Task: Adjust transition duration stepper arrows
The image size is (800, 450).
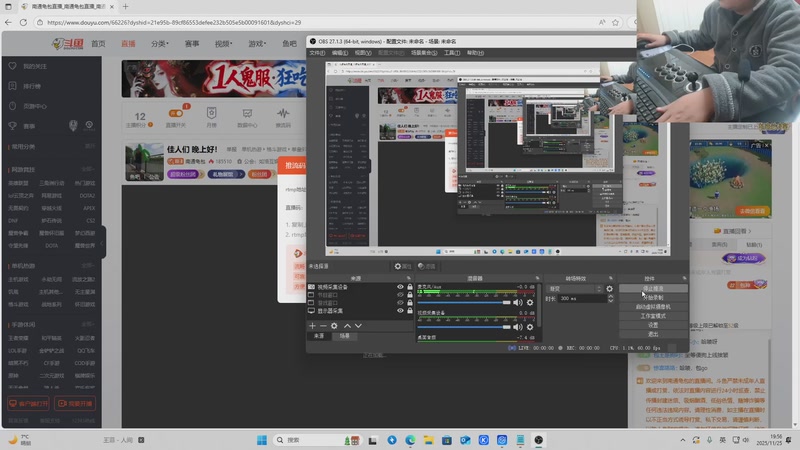Action: 611,298
